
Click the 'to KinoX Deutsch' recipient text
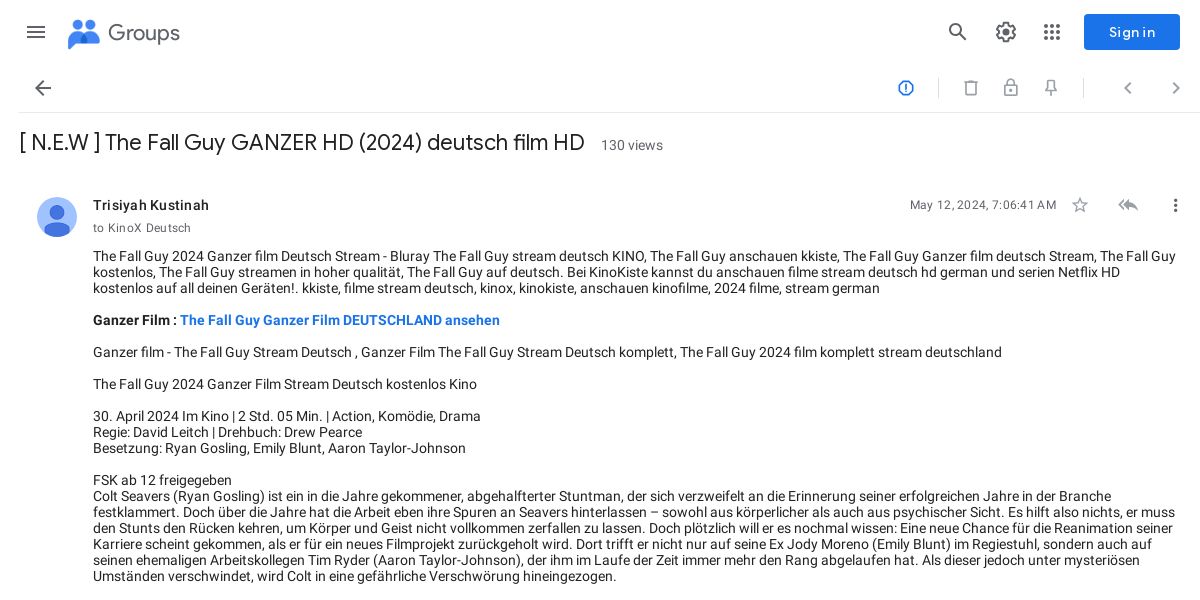point(142,228)
